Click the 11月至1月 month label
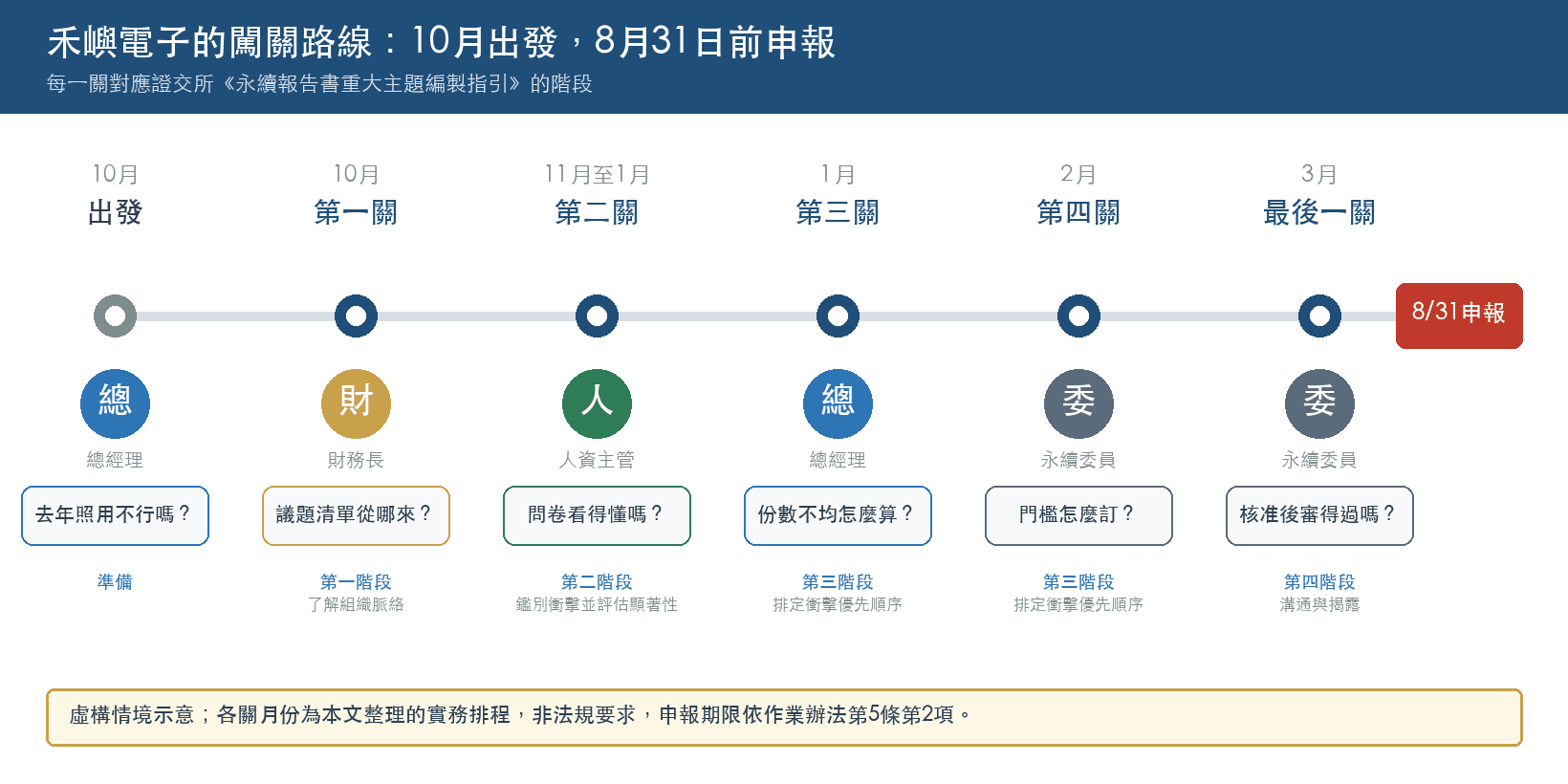Screen dimensions: 1568x784 [x=597, y=174]
